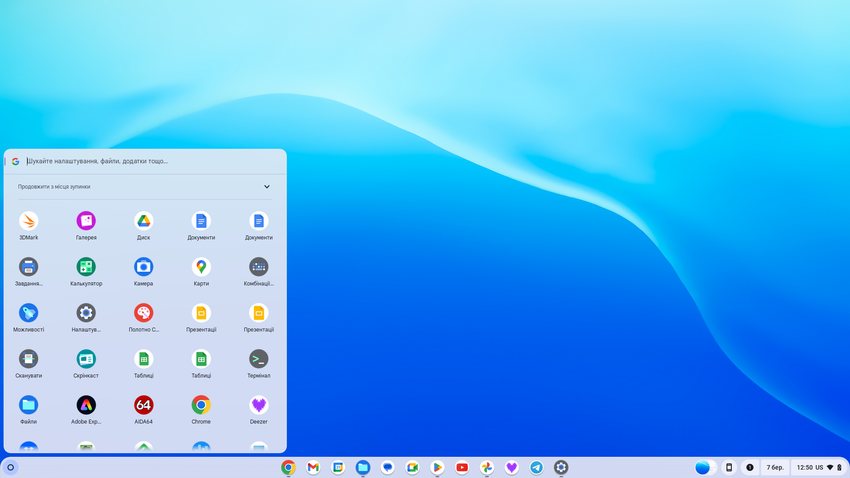The width and height of the screenshot is (850, 478).
Task: Click the launcher circle button on the shelf
Action: pos(10,467)
